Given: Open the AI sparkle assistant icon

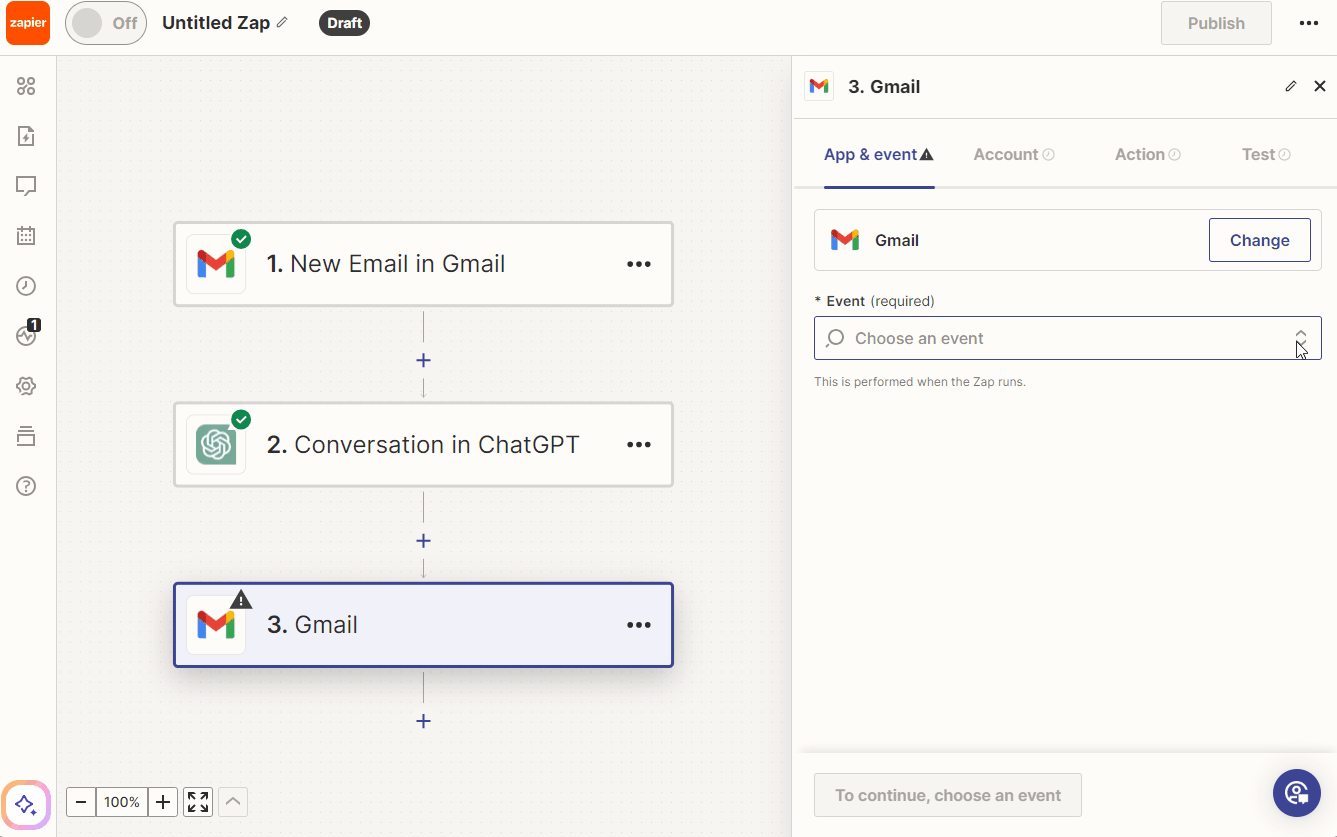Looking at the screenshot, I should click(26, 804).
